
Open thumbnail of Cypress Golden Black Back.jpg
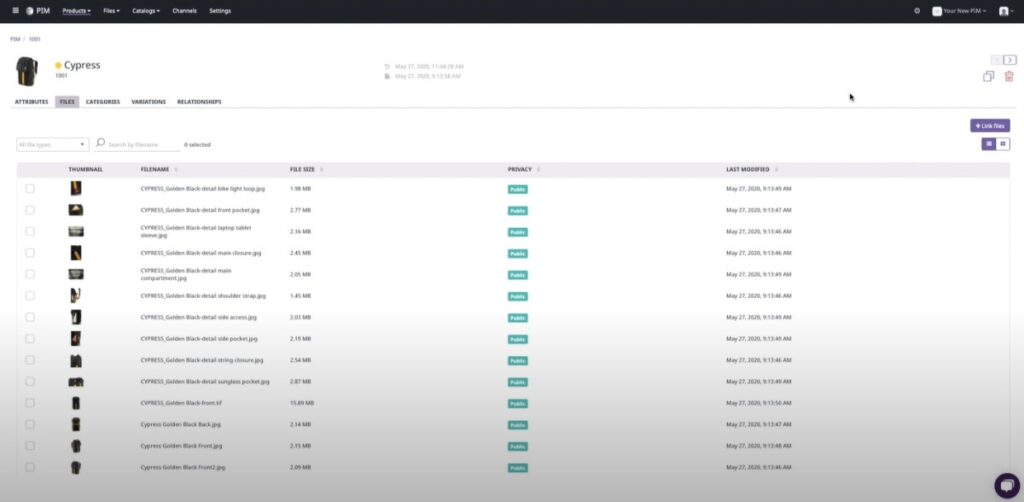pyautogui.click(x=76, y=424)
